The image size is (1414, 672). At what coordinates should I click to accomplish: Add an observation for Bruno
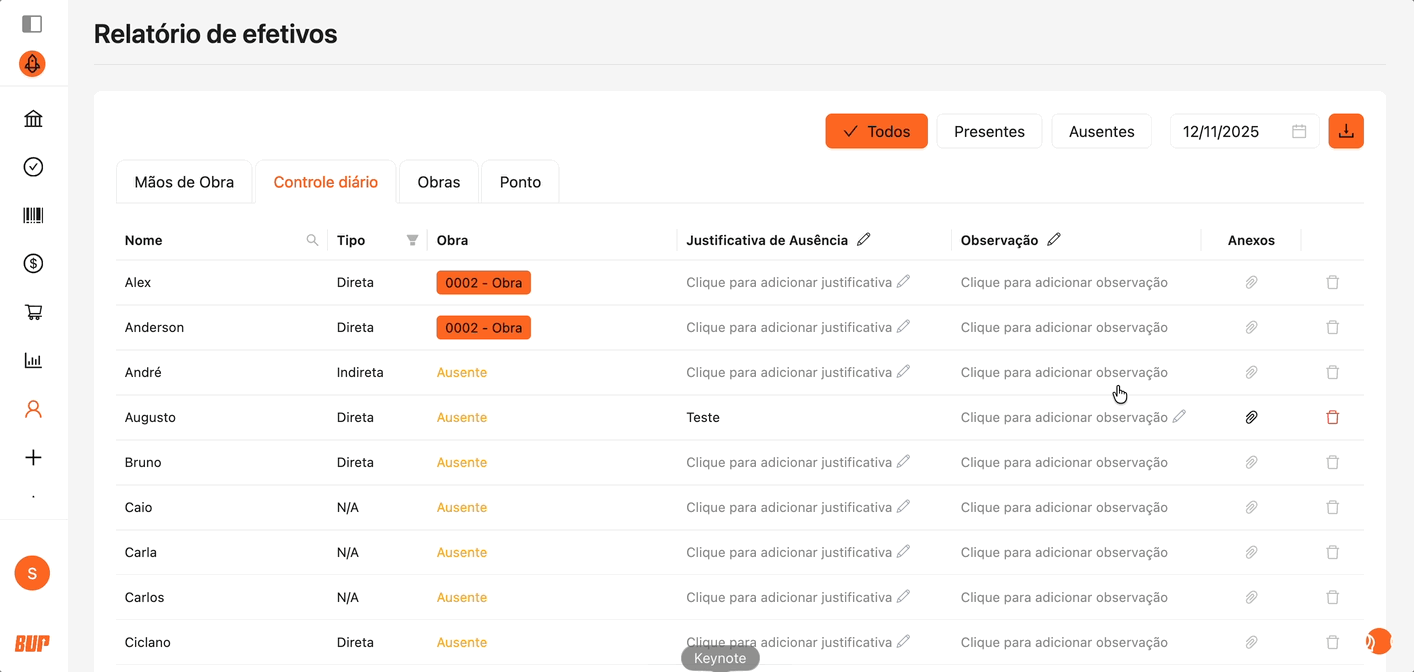click(1064, 462)
